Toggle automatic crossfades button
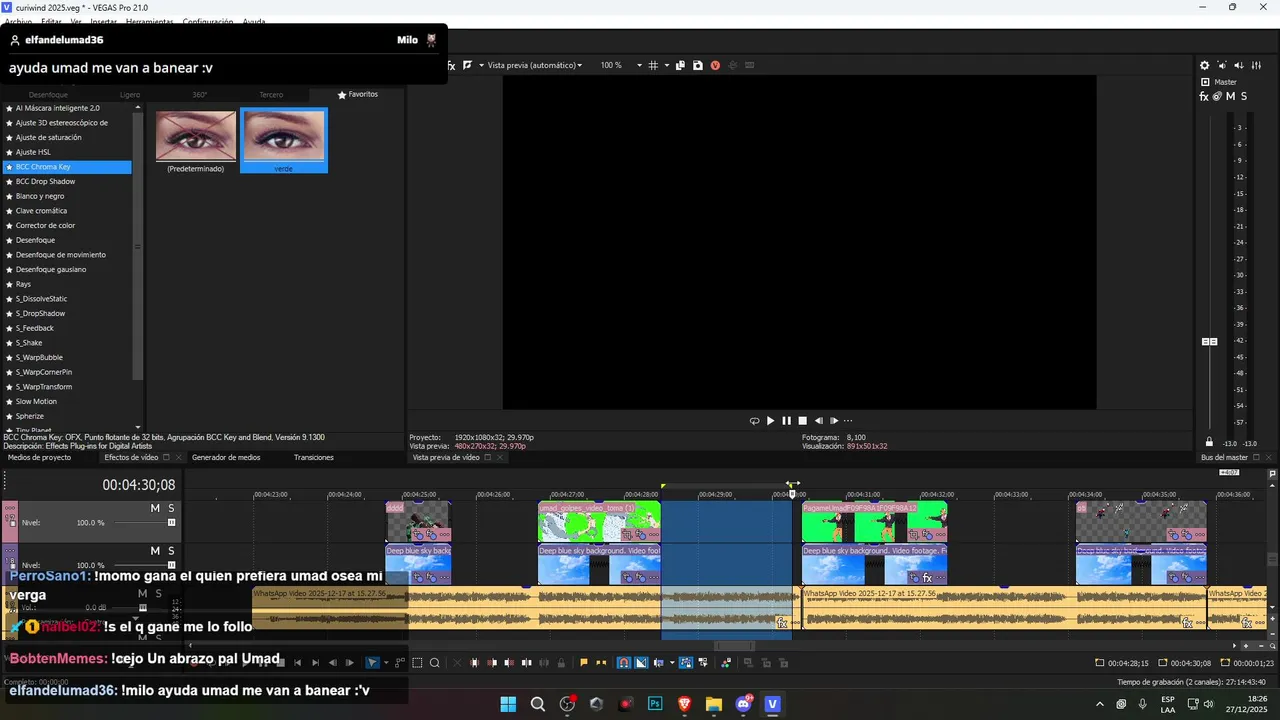This screenshot has height=720, width=1280. click(x=641, y=662)
